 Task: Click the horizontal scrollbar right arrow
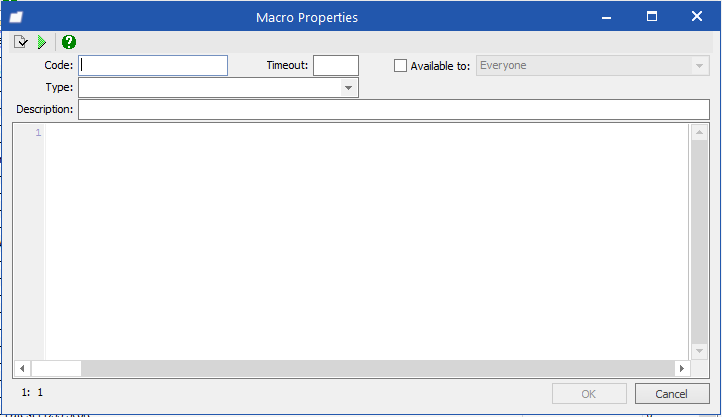682,368
